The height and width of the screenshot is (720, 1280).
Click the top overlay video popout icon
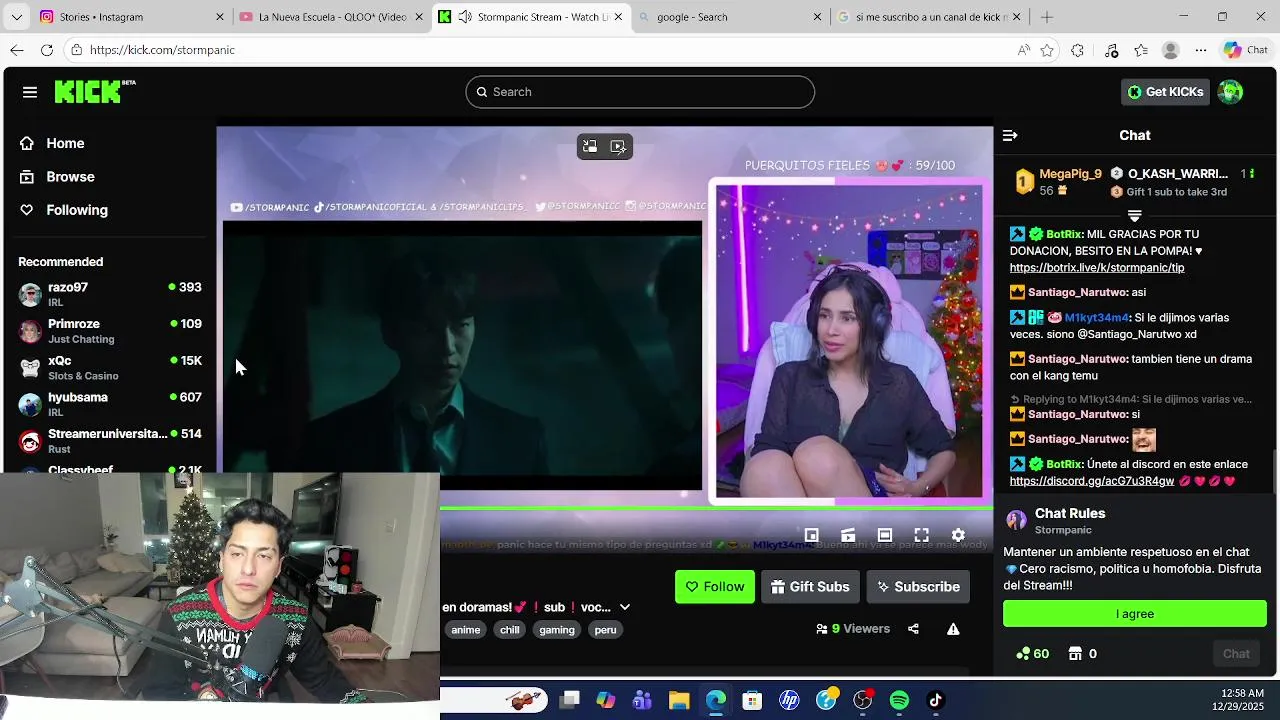pyautogui.click(x=619, y=146)
